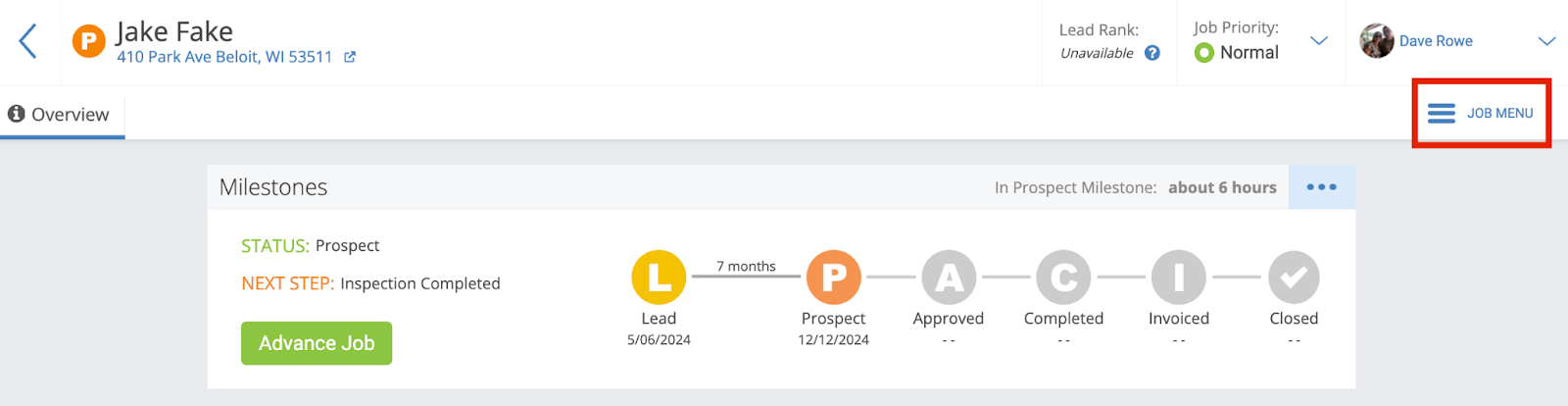Open the external link icon after the address
This screenshot has height=406, width=1568.
[350, 58]
